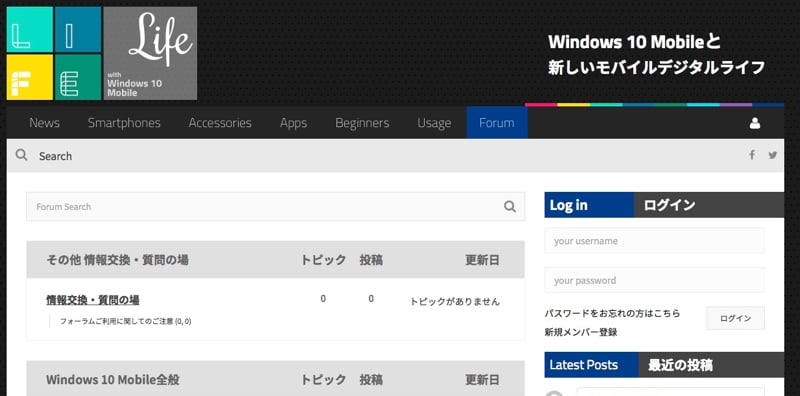Select the Apps menu item

(x=293, y=123)
